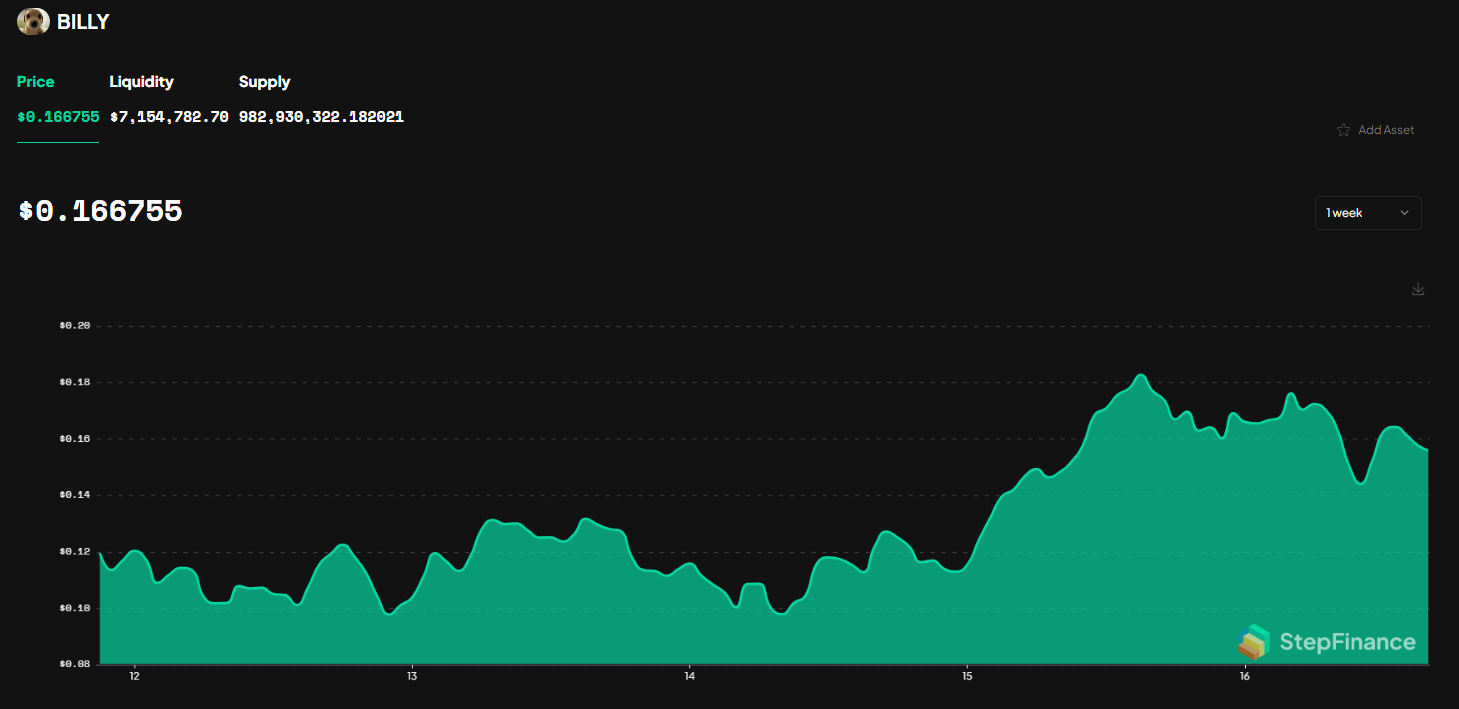Click the $0.20 label on the y-axis
1459x709 pixels.
[73, 325]
